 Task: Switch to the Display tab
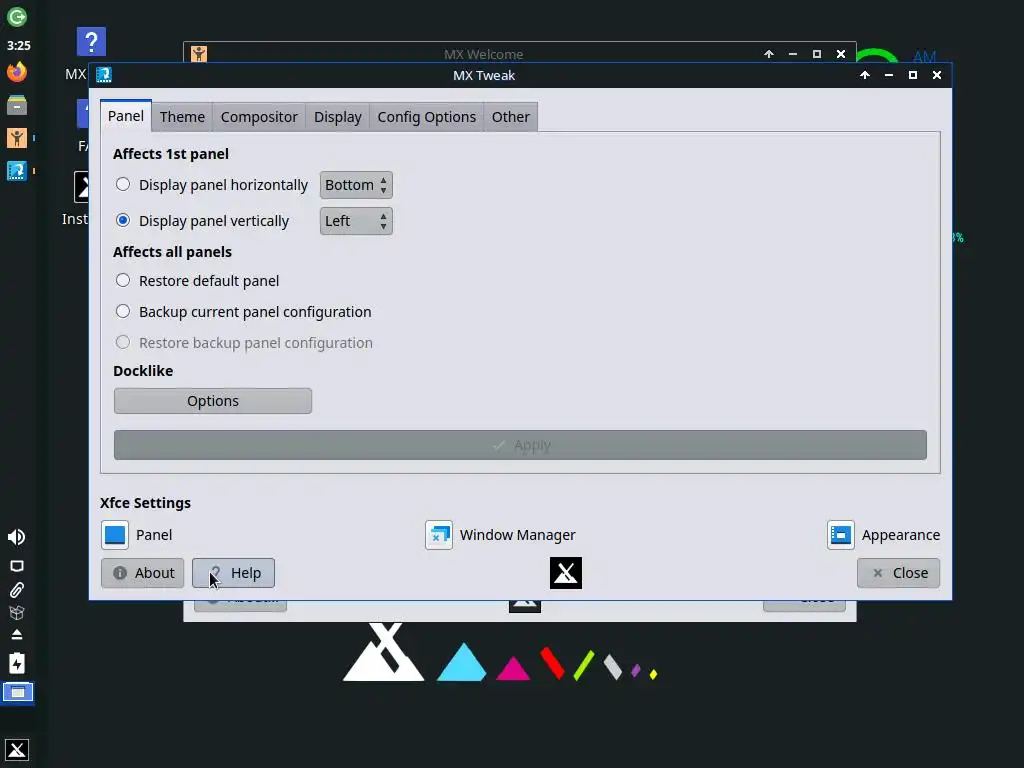coord(338,117)
